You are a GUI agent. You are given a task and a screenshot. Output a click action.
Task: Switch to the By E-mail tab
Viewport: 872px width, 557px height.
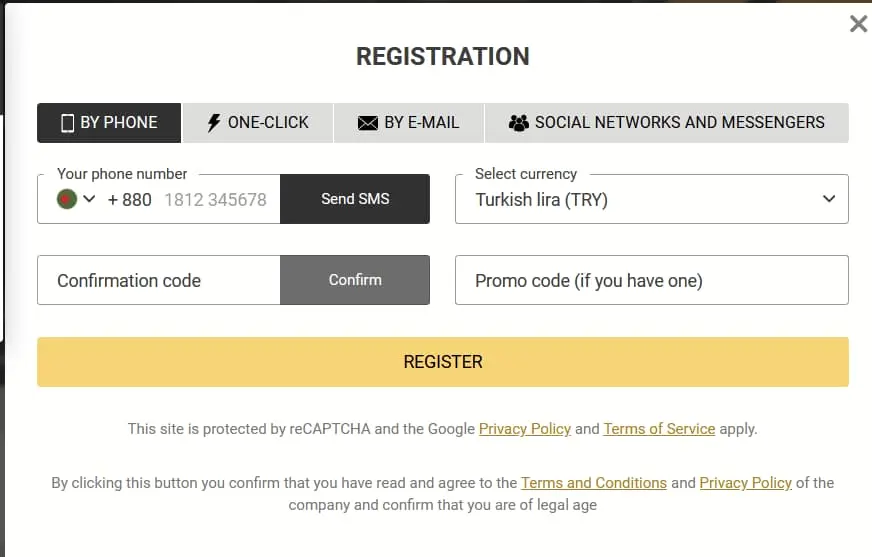pyautogui.click(x=409, y=123)
